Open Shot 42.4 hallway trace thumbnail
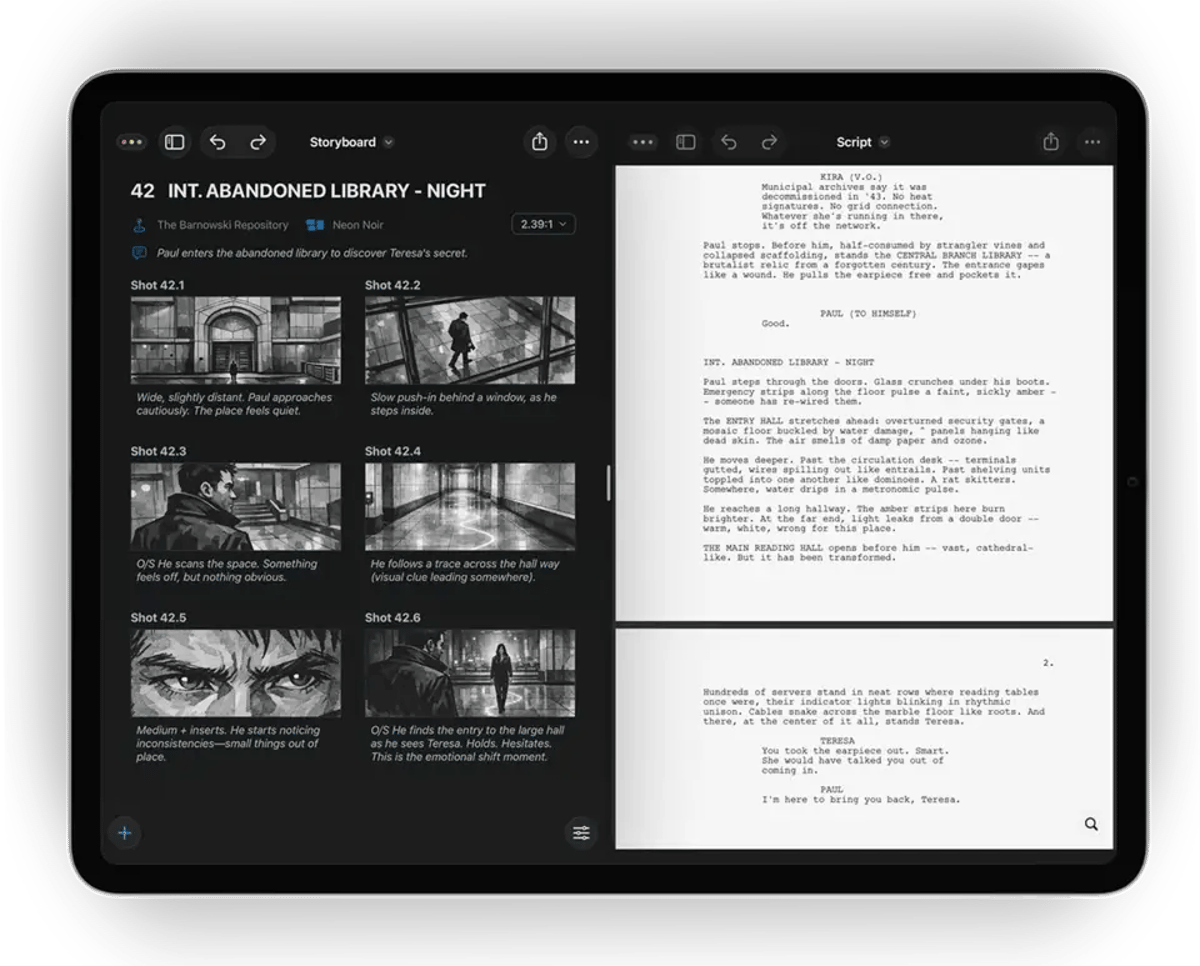 (x=470, y=506)
